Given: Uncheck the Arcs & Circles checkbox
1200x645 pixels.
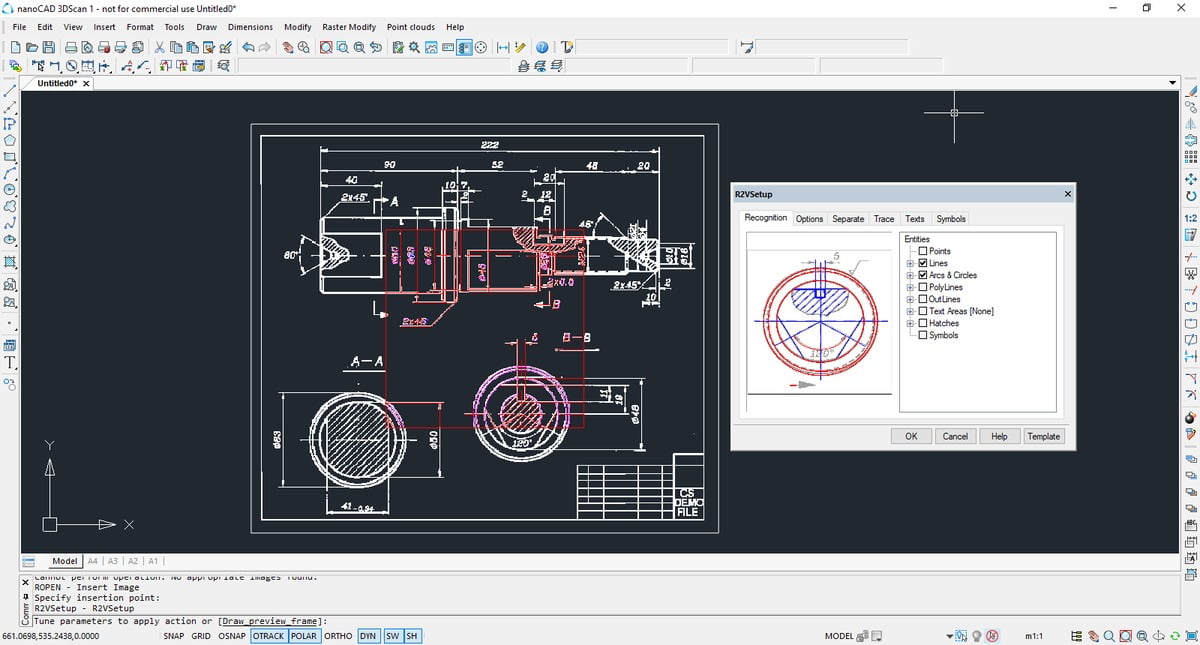Looking at the screenshot, I should (x=922, y=275).
